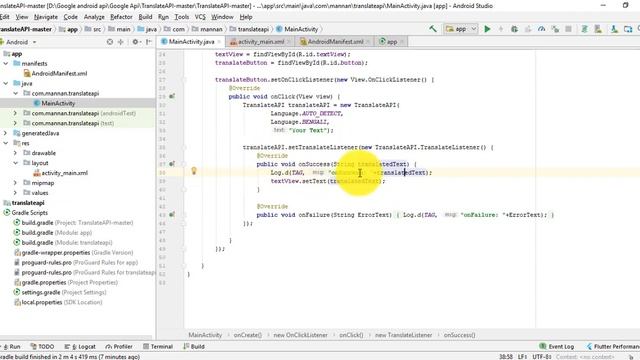Click gutter override icon beside onClick method
Viewport: 640px width, 360px height.
[x=172, y=96]
